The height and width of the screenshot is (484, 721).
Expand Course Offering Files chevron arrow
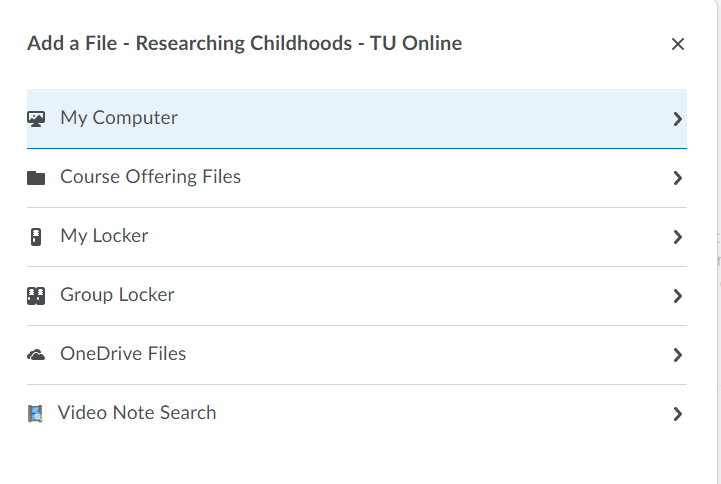pyautogui.click(x=677, y=178)
